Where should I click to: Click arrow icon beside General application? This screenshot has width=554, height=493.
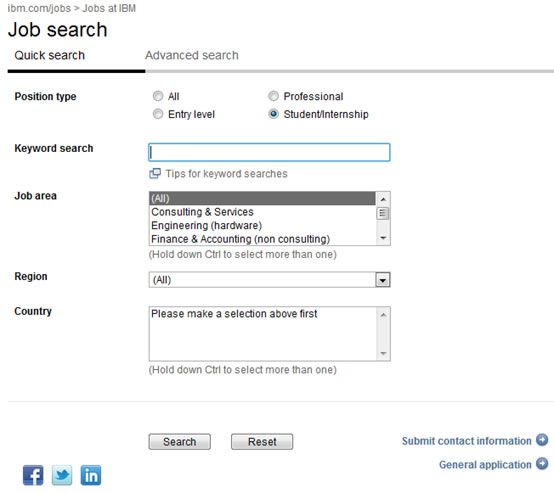tap(542, 464)
